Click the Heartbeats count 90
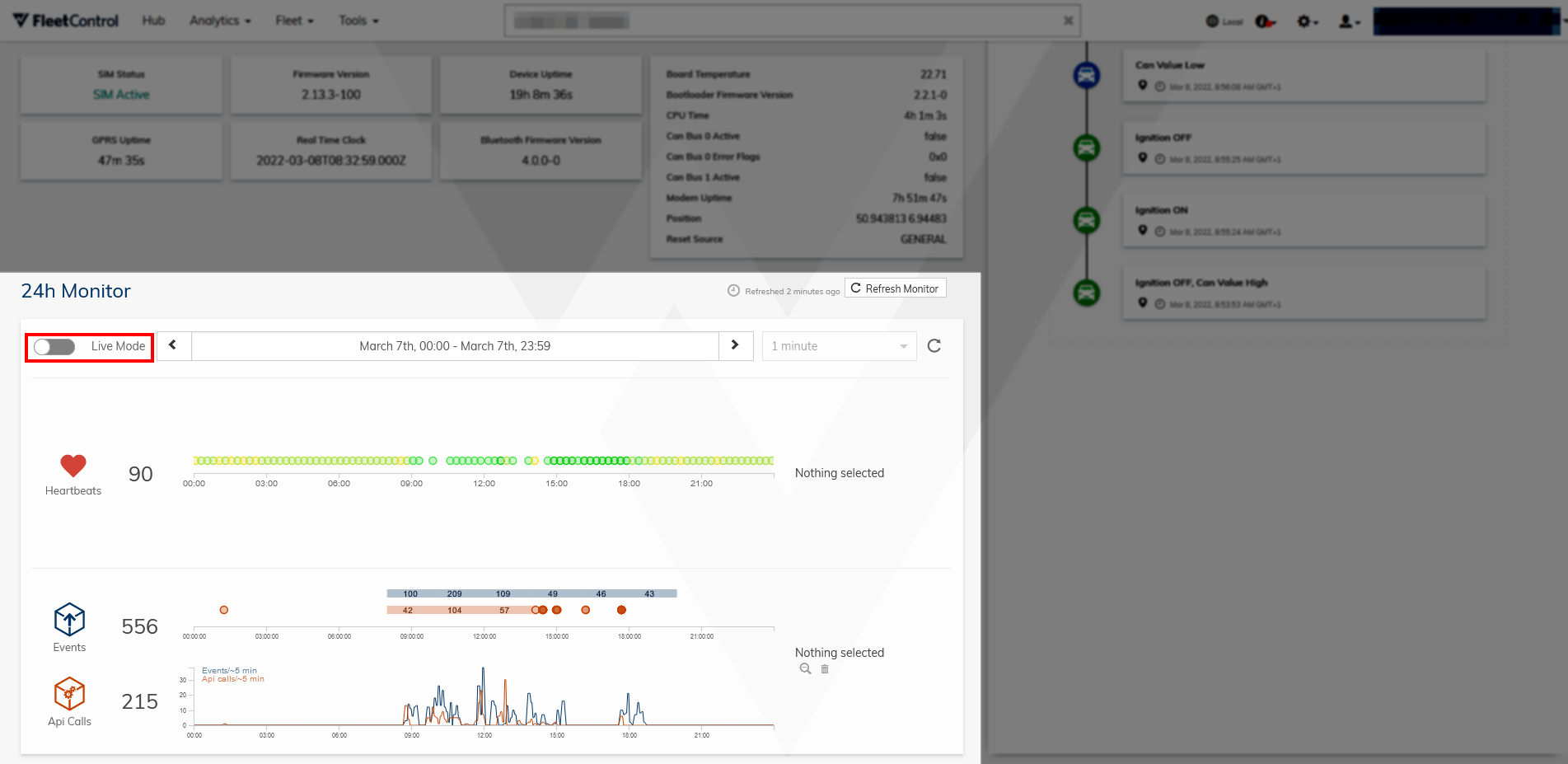 (141, 474)
